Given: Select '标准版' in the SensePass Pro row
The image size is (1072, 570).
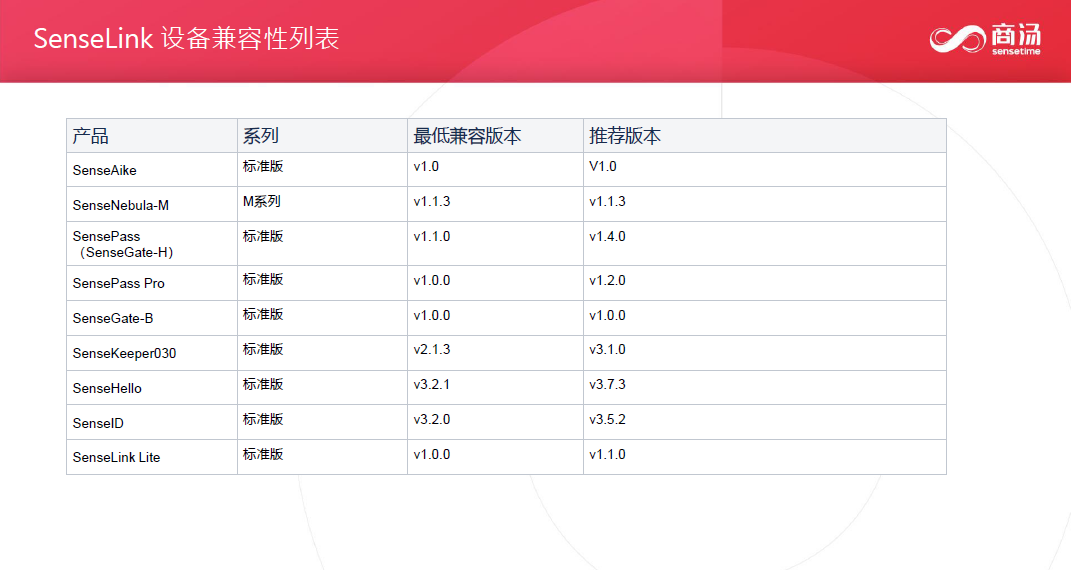Looking at the screenshot, I should (322, 283).
